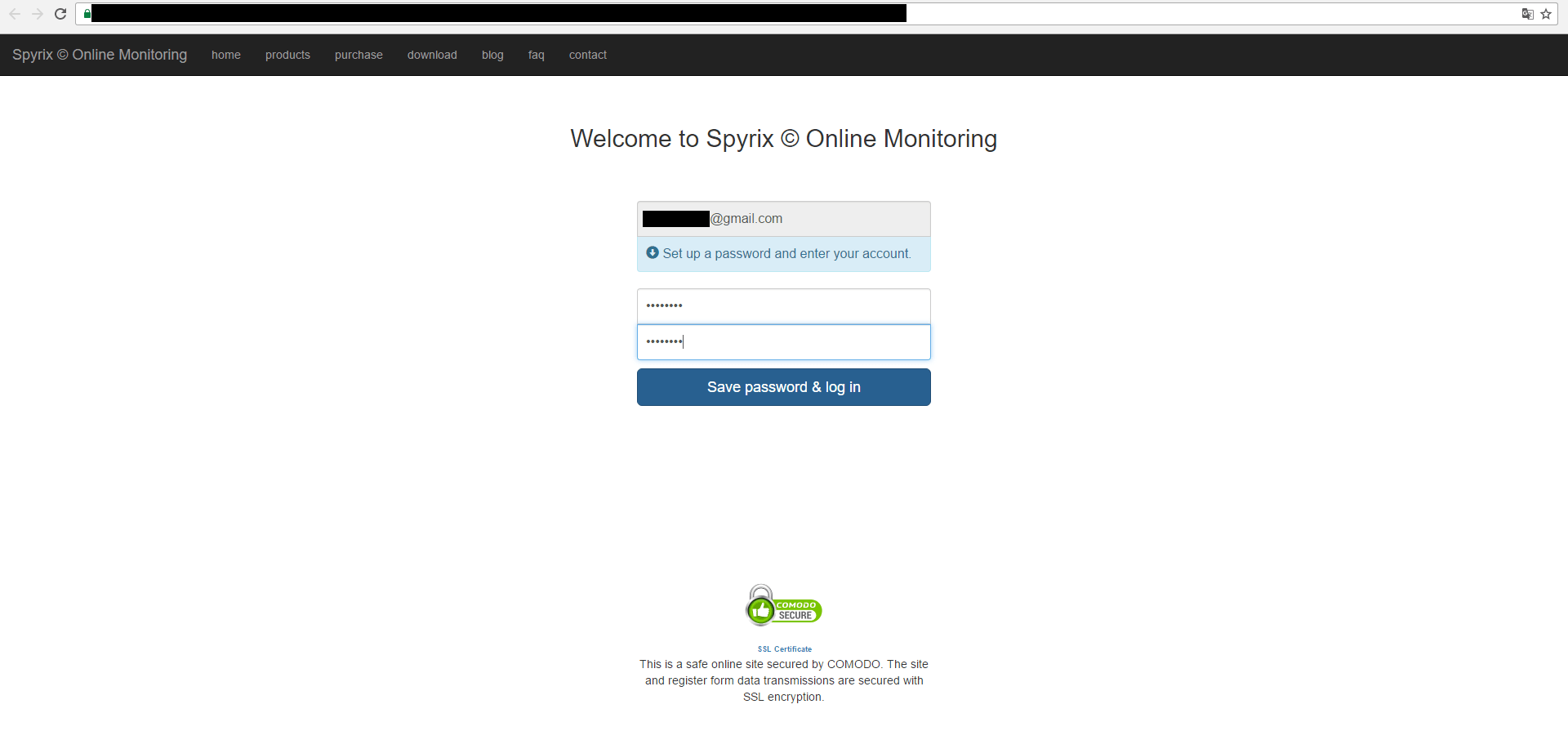Open the download page
This screenshot has width=1568, height=731.
[x=432, y=55]
